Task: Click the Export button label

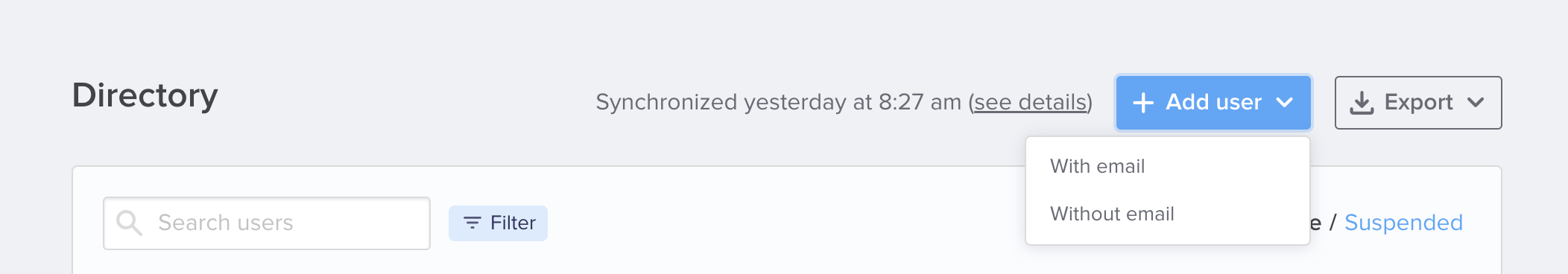Action: 1418,102
